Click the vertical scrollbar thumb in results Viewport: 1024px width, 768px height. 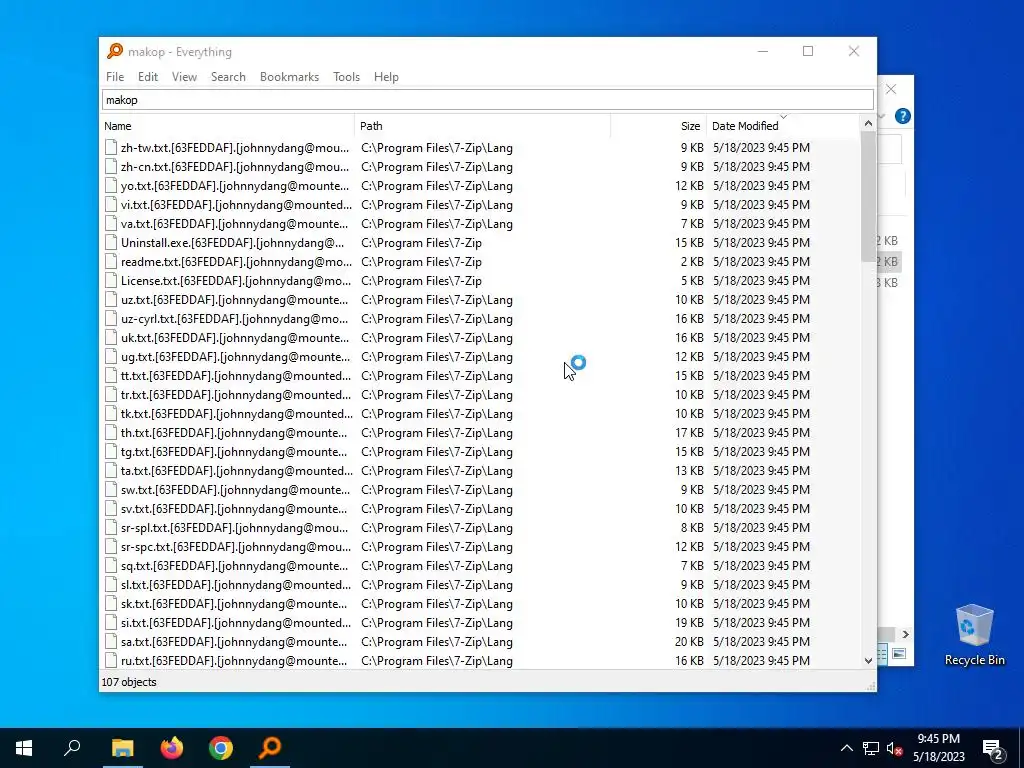[868, 196]
